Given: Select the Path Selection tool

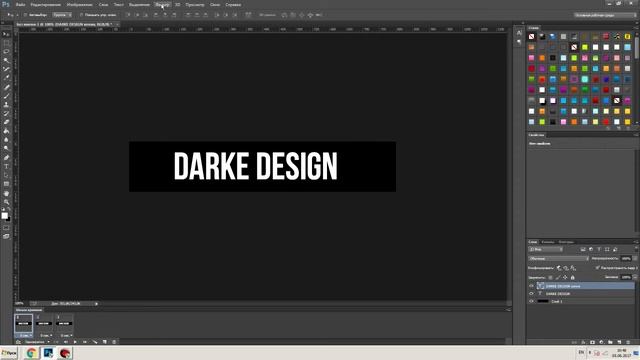Looking at the screenshot, I should tap(6, 175).
